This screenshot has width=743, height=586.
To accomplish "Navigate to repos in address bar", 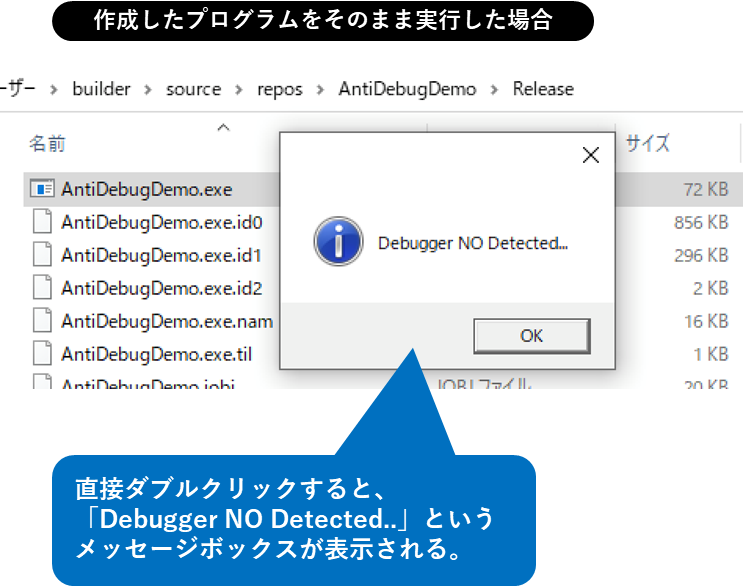I will (x=280, y=89).
